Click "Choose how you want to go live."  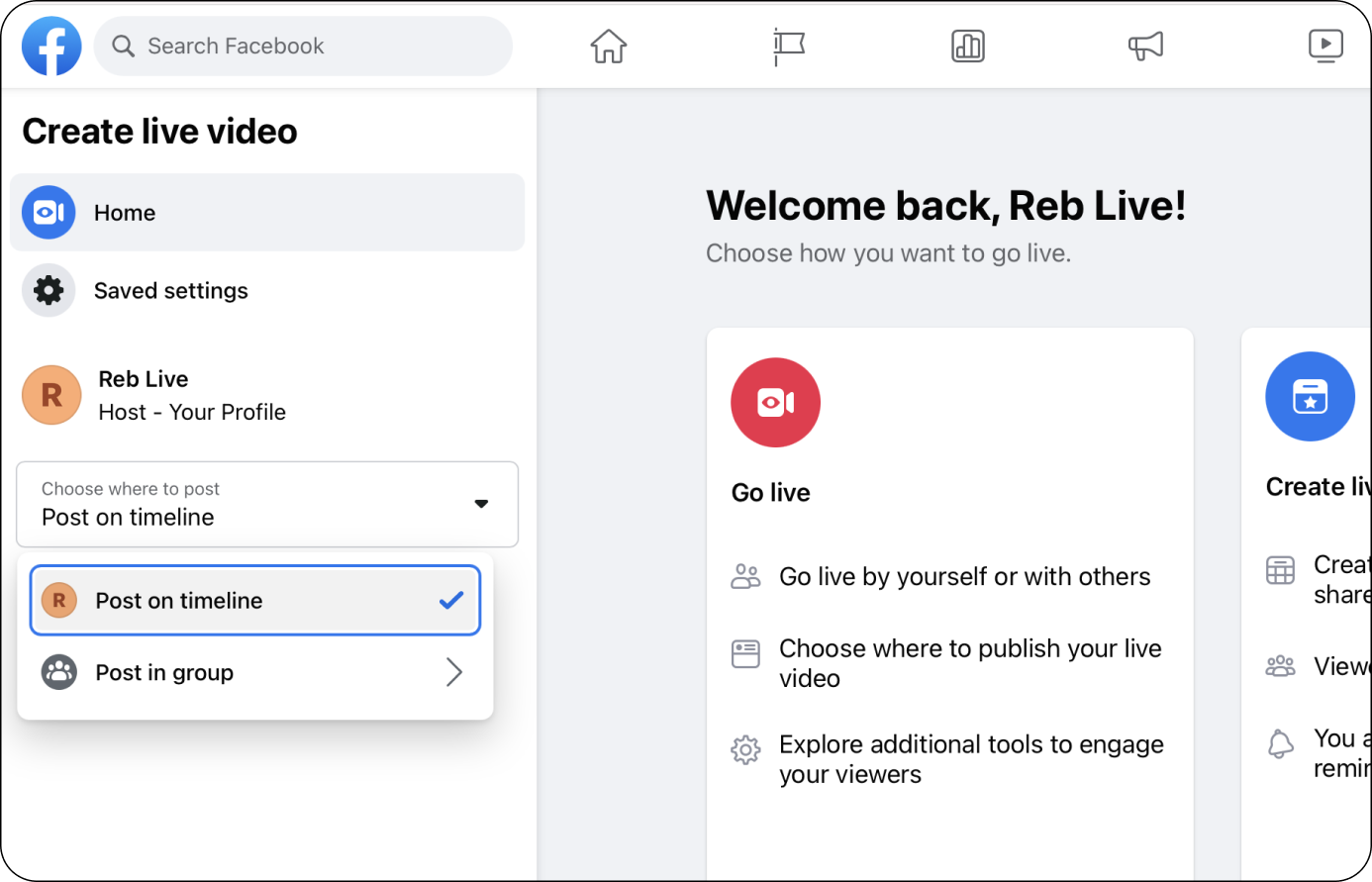click(x=888, y=253)
